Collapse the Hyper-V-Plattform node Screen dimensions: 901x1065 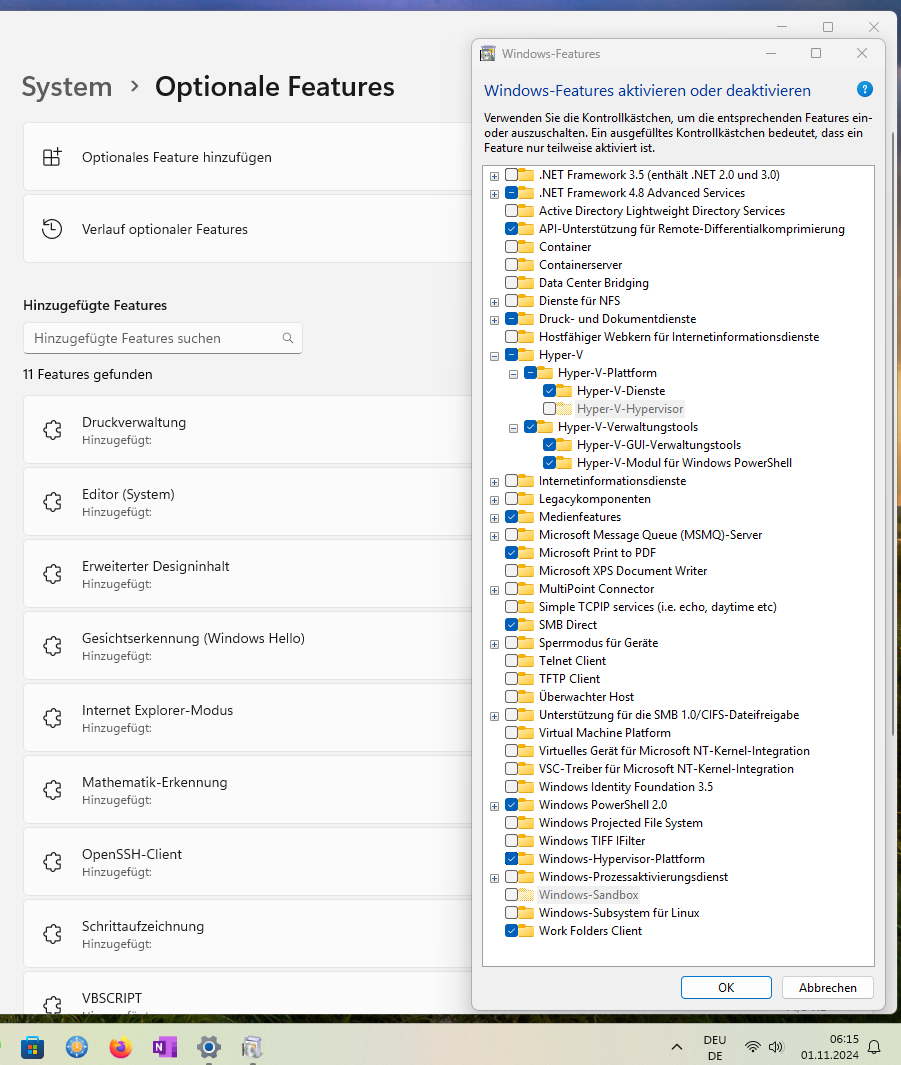tap(513, 374)
